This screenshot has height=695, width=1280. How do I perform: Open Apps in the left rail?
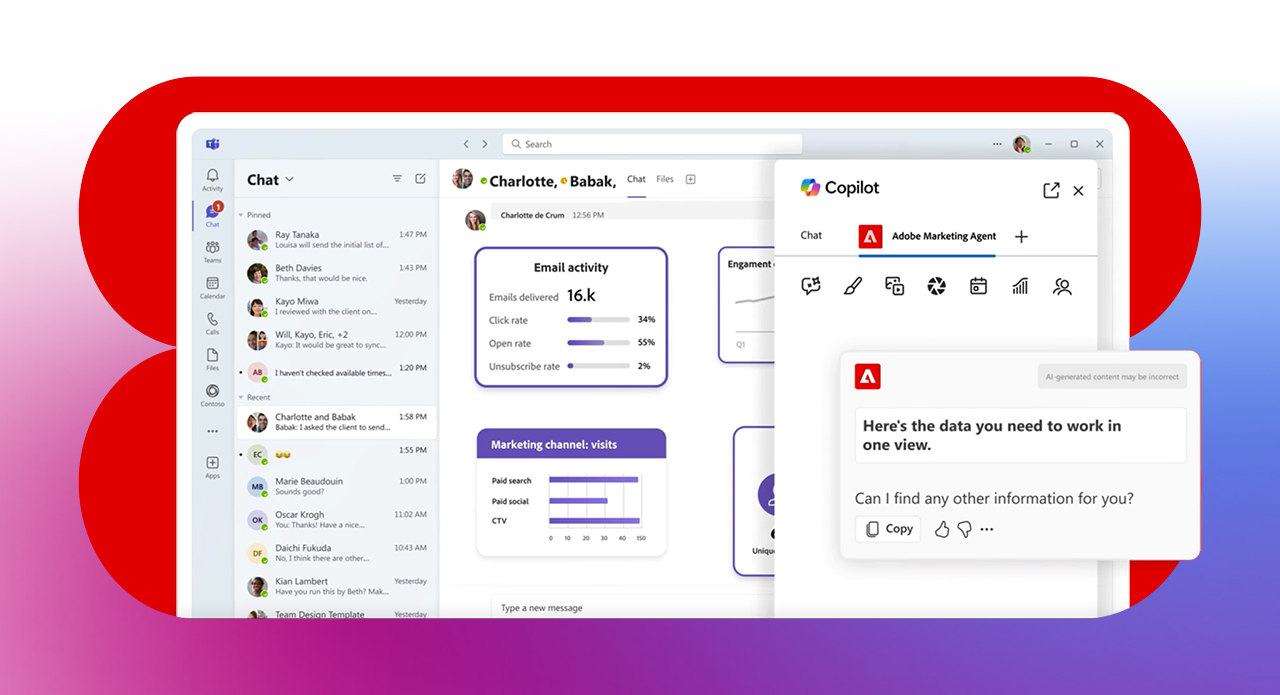pos(212,467)
